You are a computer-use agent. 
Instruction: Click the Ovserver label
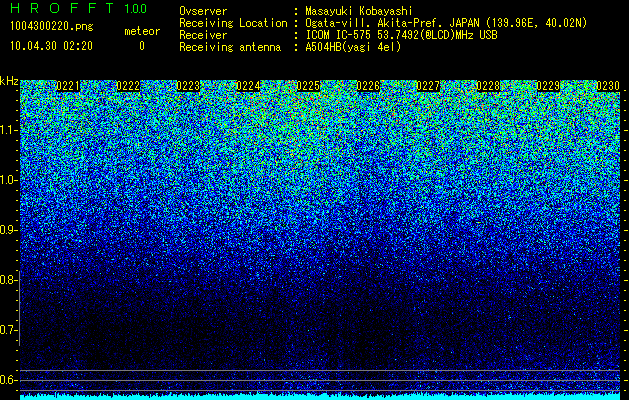203,11
